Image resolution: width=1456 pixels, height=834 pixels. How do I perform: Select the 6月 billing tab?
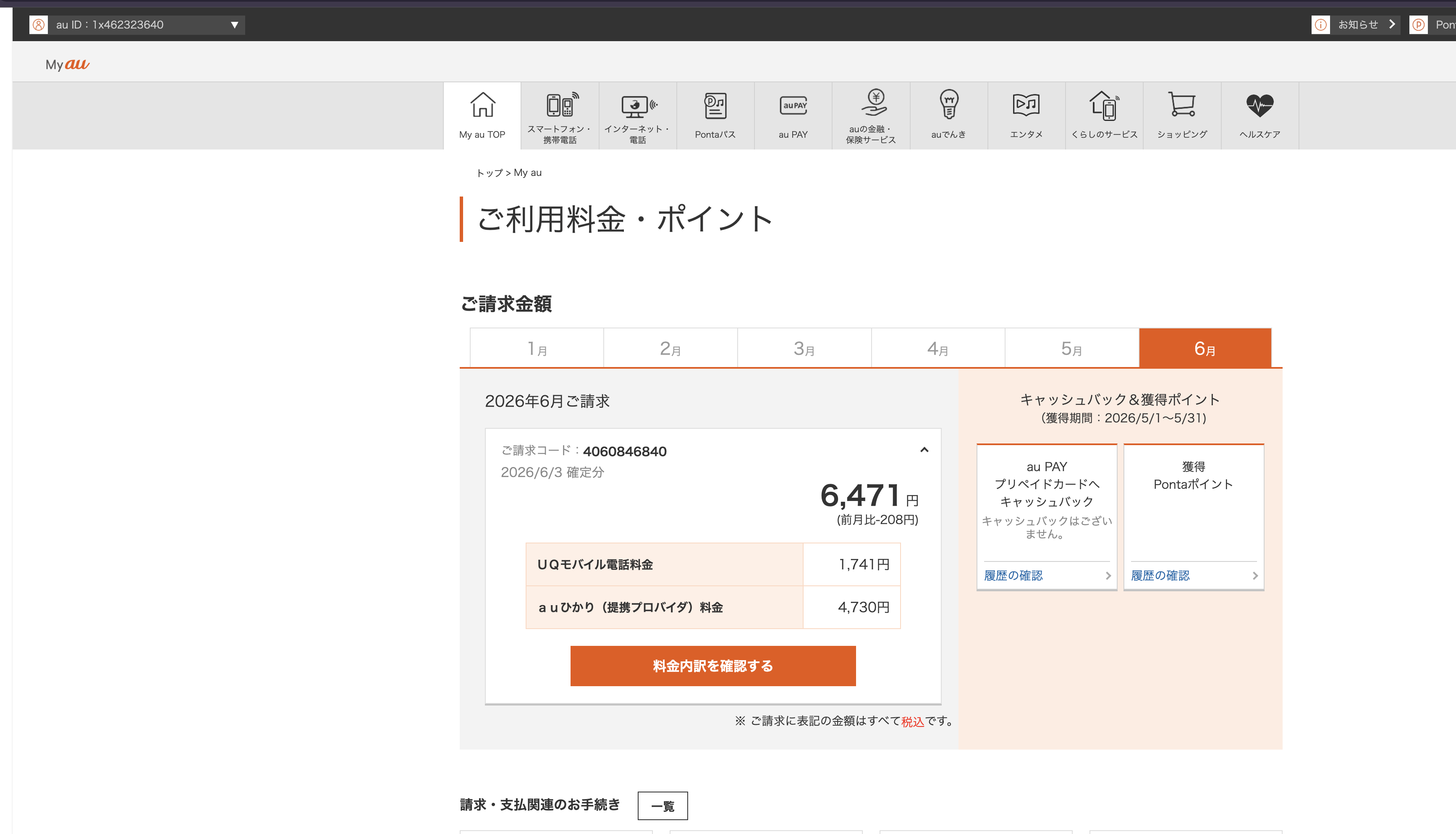pos(1205,348)
